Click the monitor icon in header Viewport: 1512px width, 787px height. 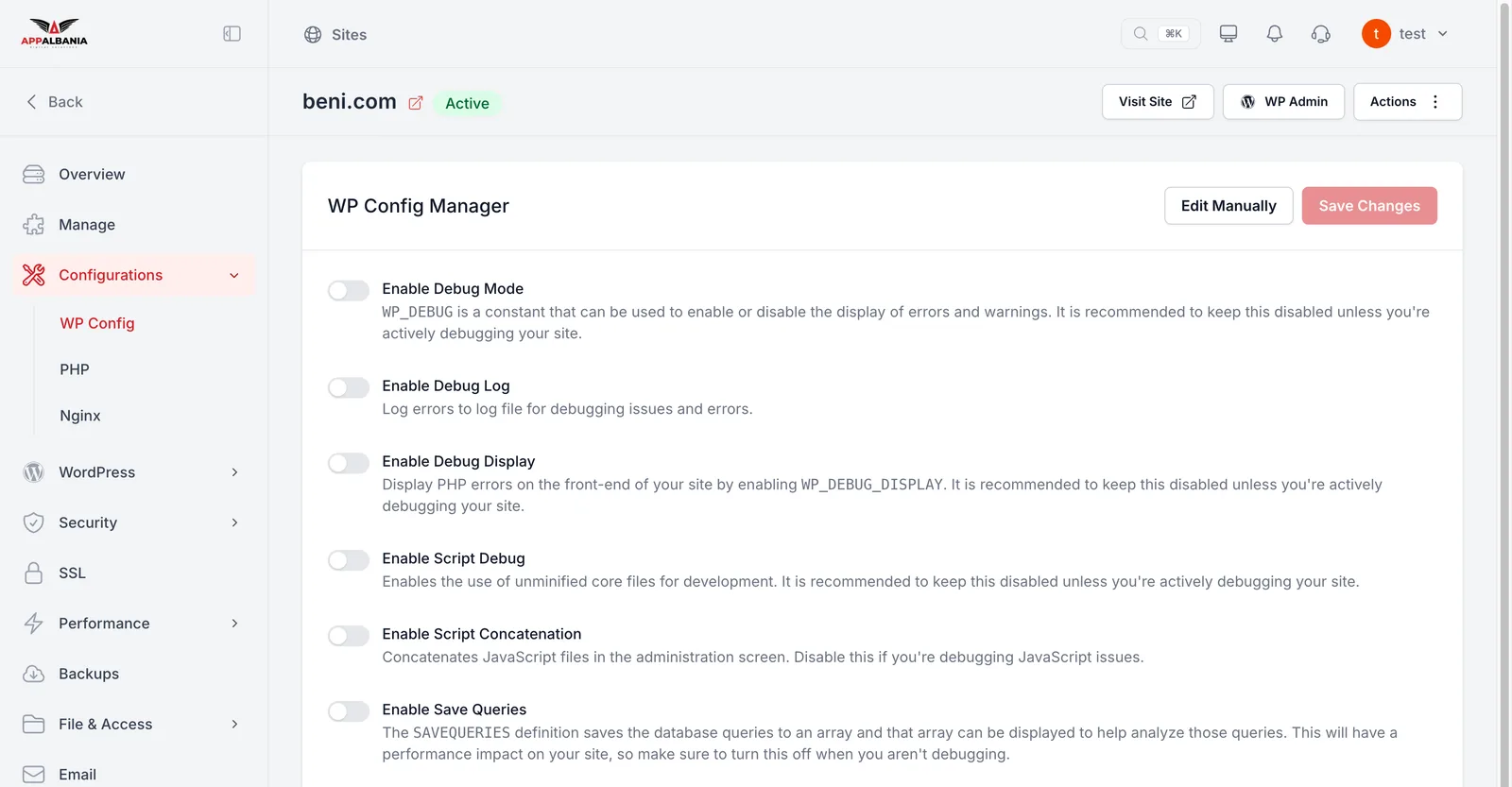pyautogui.click(x=1228, y=34)
